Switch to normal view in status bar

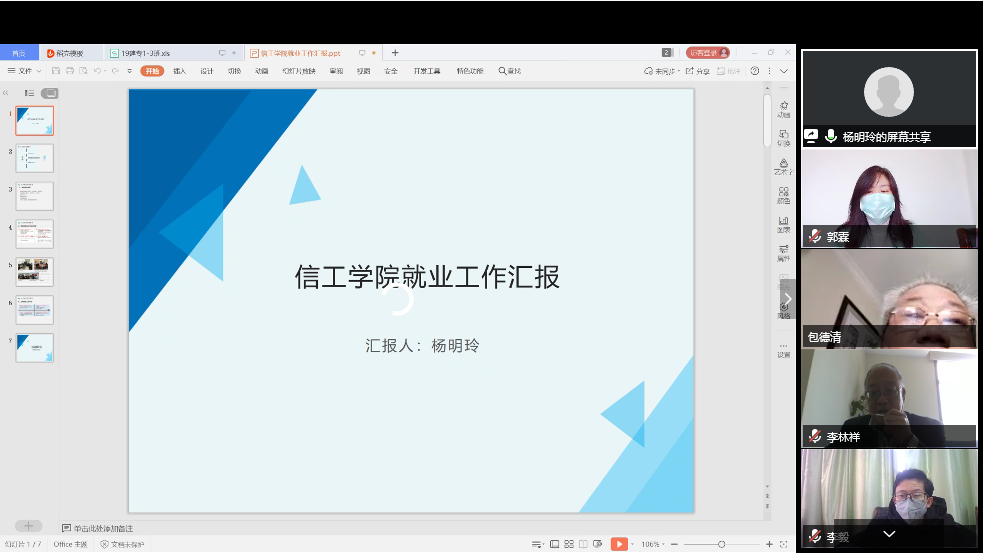click(x=554, y=544)
